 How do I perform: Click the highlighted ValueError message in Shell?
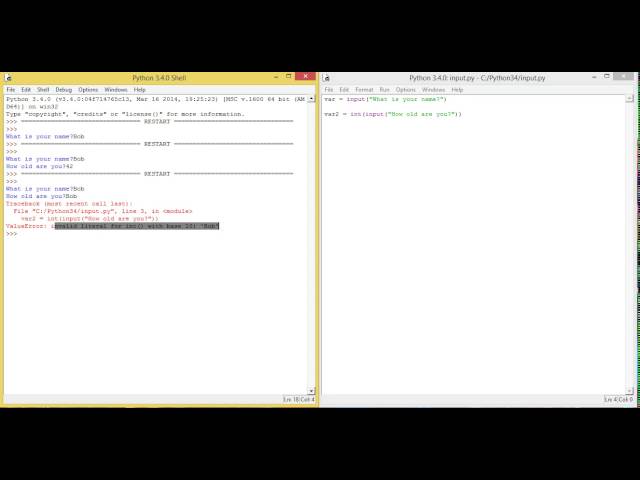(137, 226)
